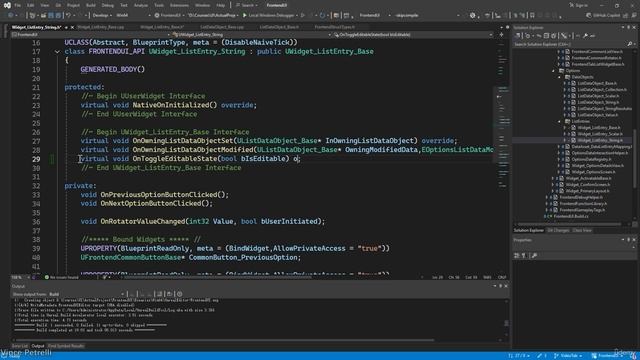This screenshot has width=640, height=360.
Task: Collapse the ListEntries folder
Action: (560, 122)
